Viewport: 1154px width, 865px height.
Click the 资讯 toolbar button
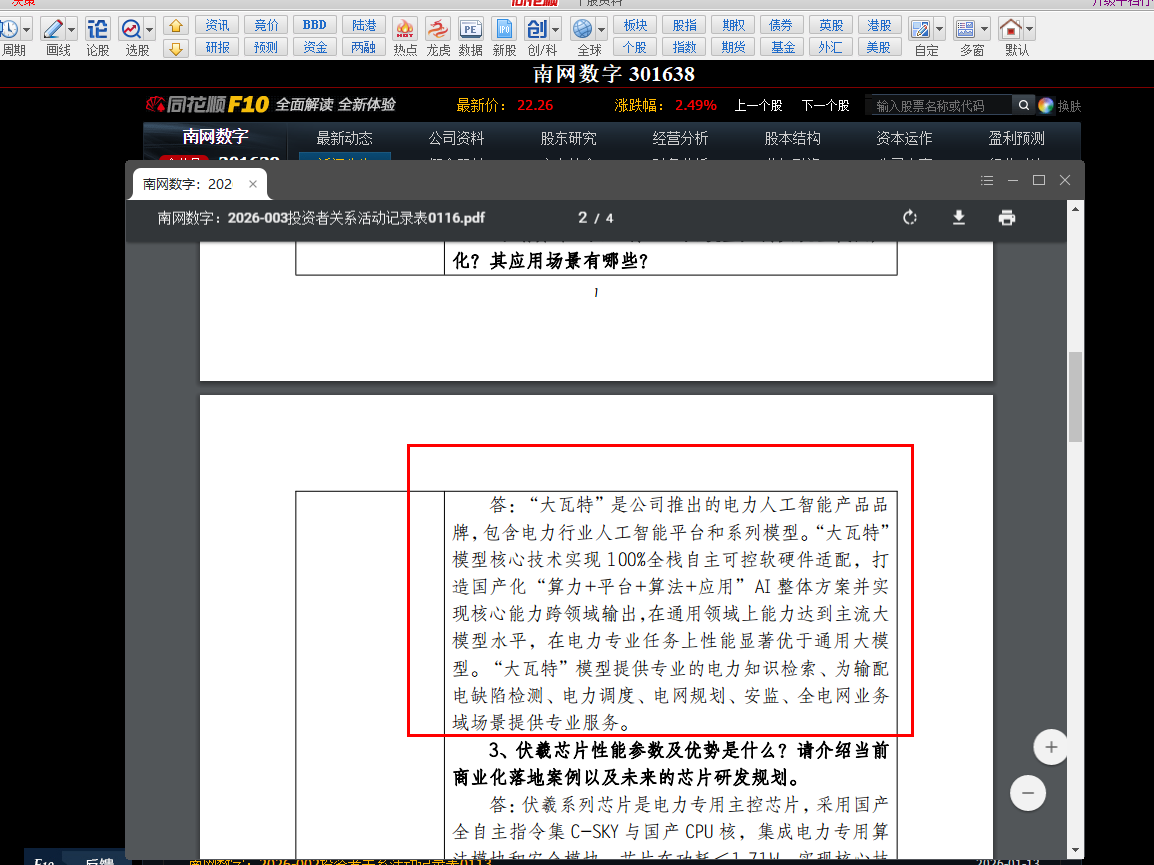[217, 25]
